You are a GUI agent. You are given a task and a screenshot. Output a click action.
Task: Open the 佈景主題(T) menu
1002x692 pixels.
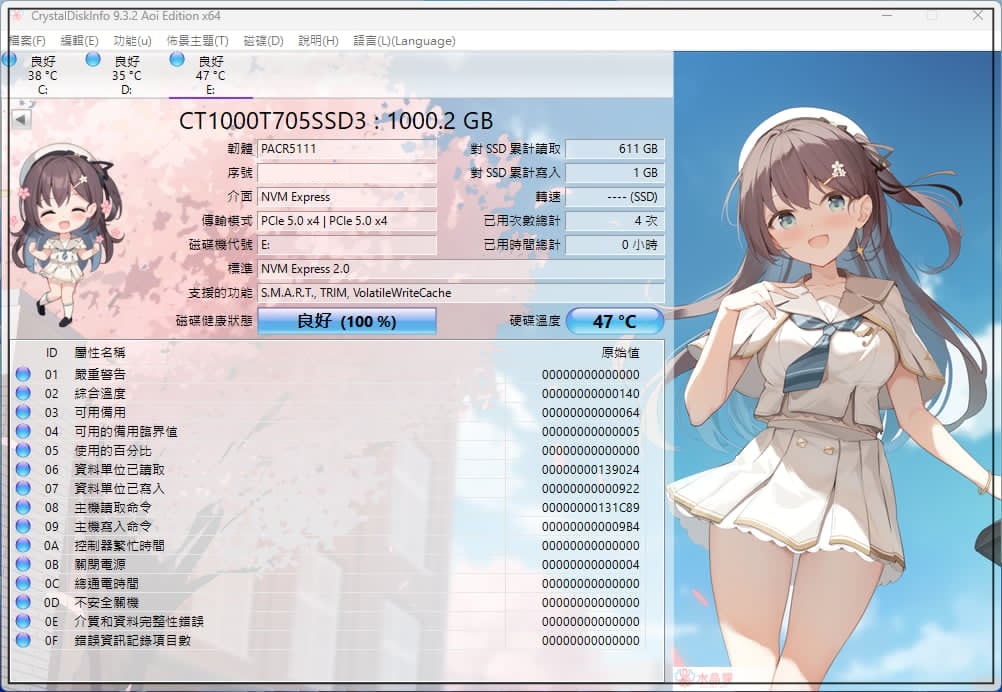[197, 41]
